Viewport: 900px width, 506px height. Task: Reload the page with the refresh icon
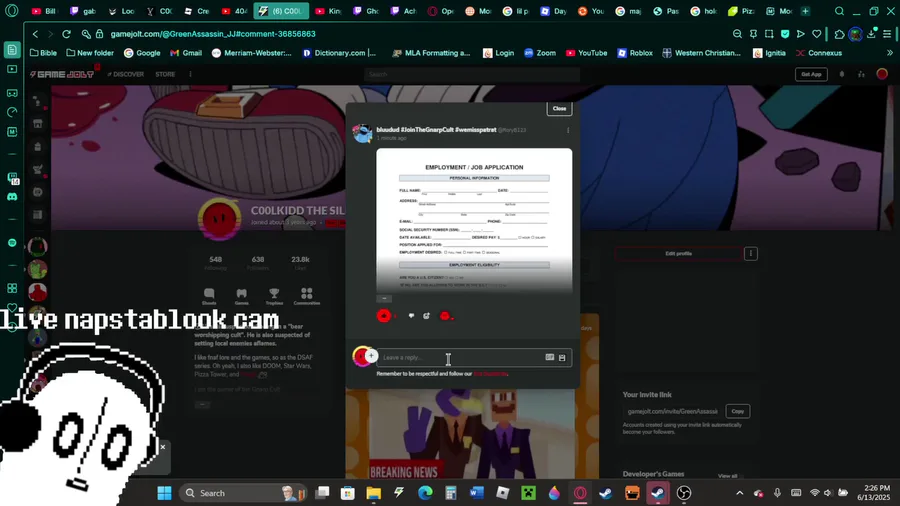67,34
